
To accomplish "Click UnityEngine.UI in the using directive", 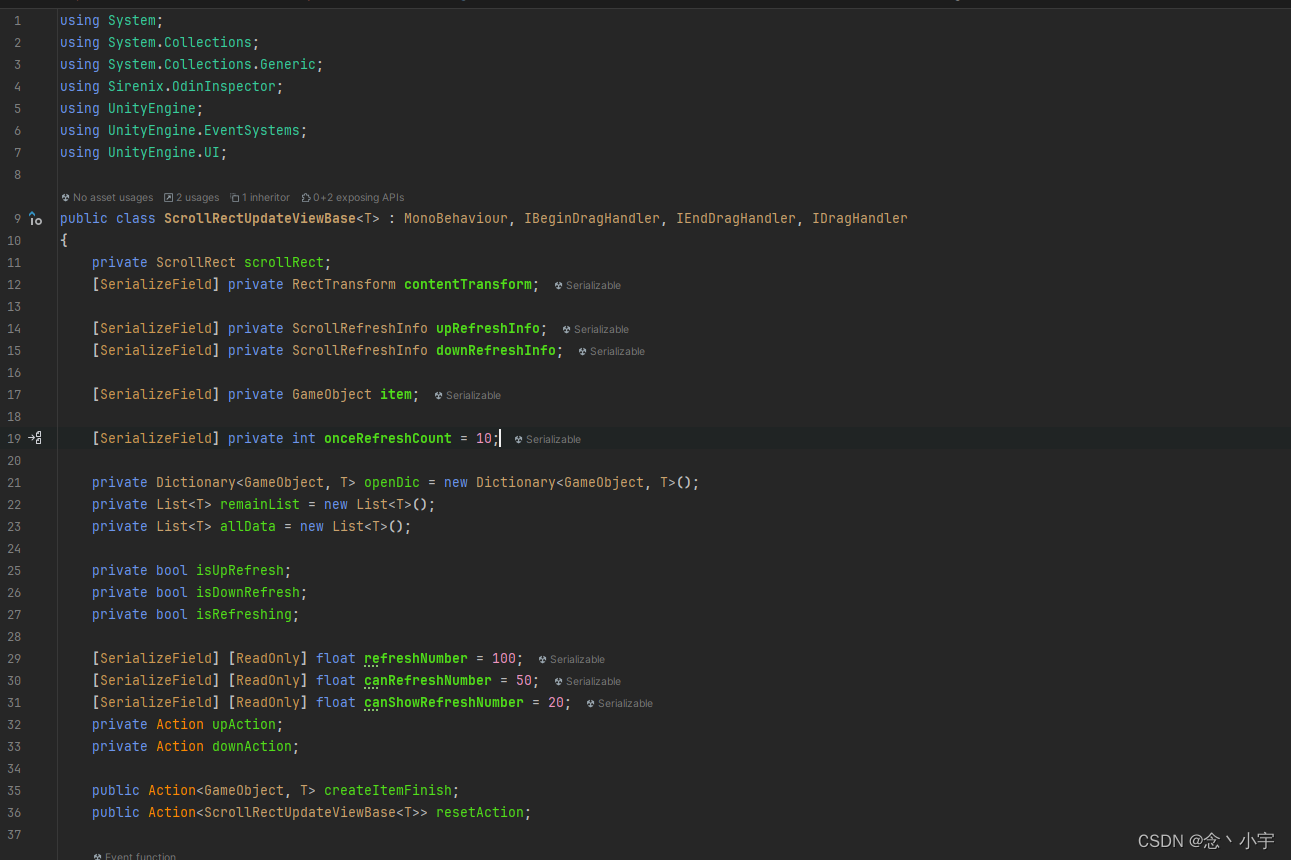I will coord(164,153).
